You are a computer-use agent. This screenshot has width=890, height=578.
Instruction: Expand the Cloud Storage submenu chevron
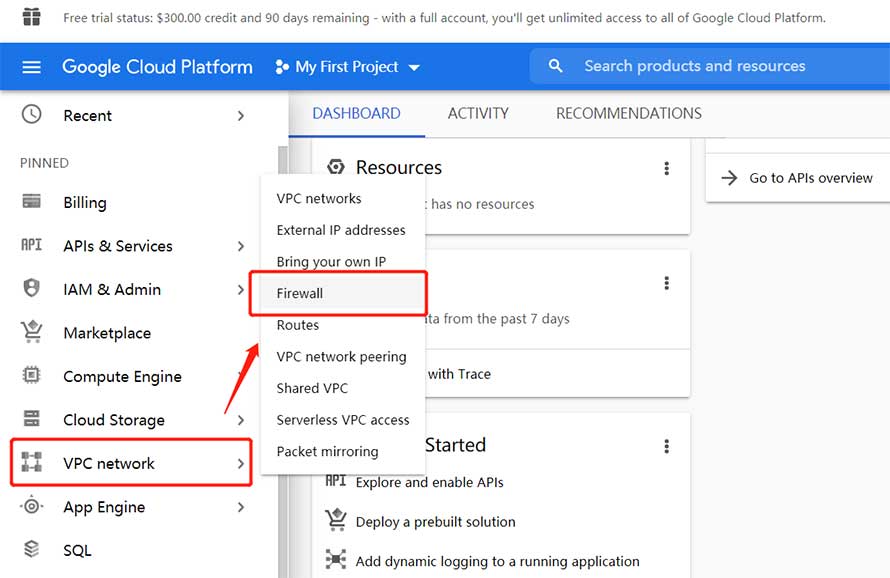[241, 420]
